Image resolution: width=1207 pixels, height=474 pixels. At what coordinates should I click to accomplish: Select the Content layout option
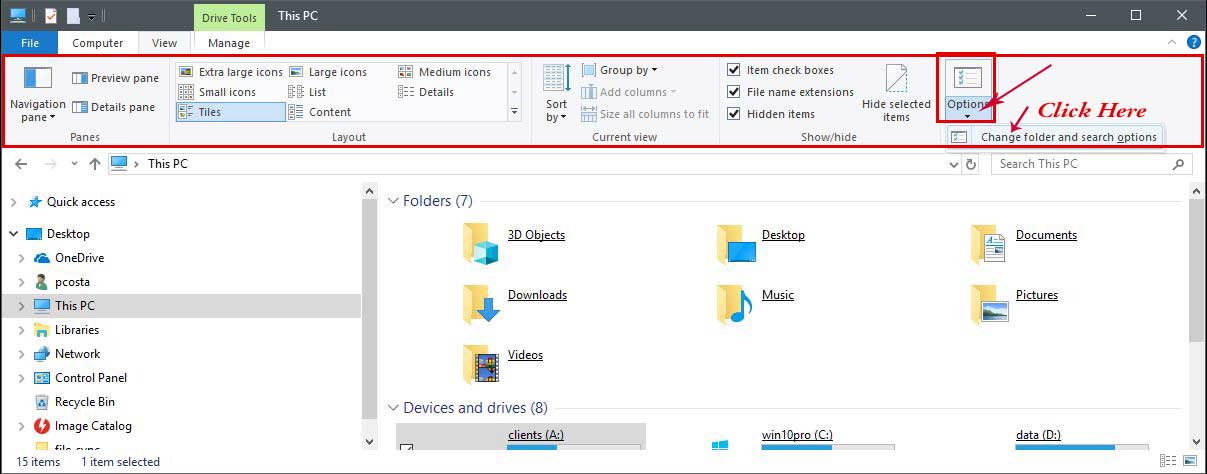point(320,112)
